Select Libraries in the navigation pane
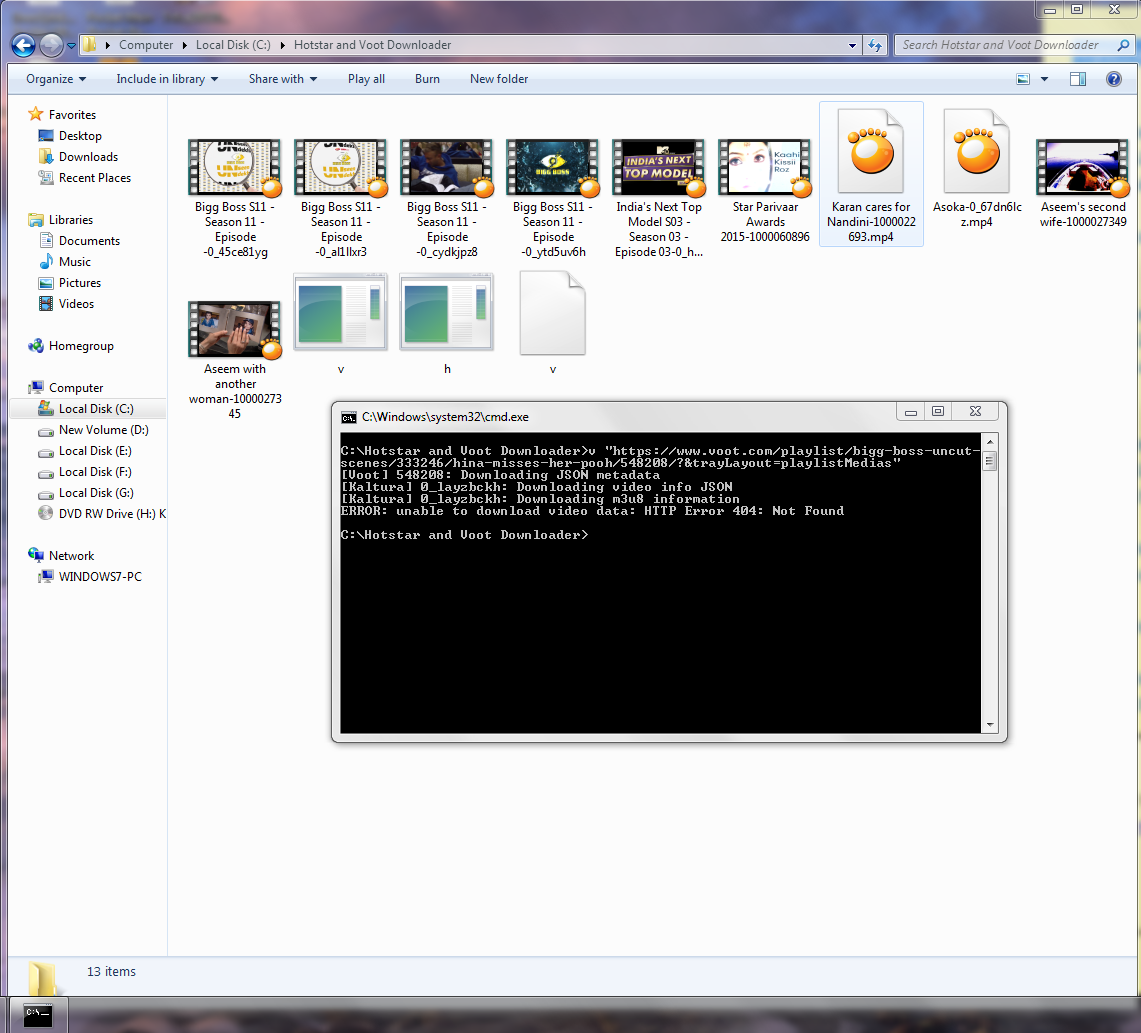 pyautogui.click(x=71, y=220)
